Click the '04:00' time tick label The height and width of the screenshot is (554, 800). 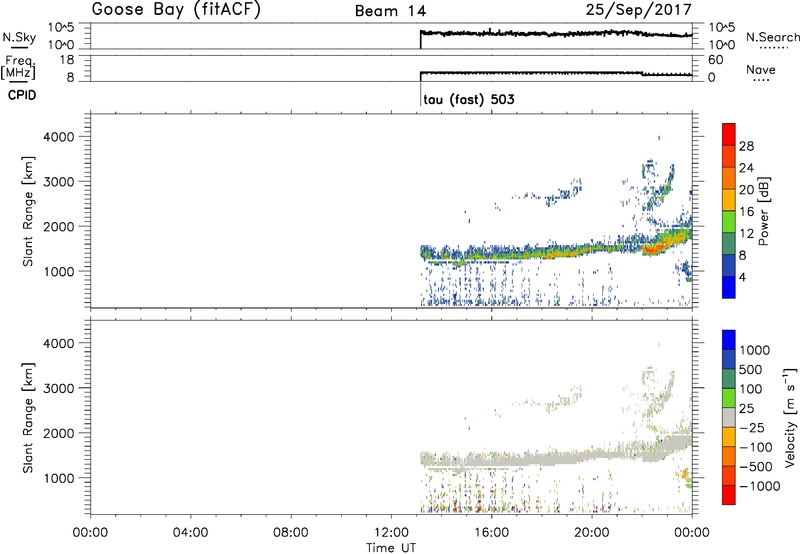(191, 533)
